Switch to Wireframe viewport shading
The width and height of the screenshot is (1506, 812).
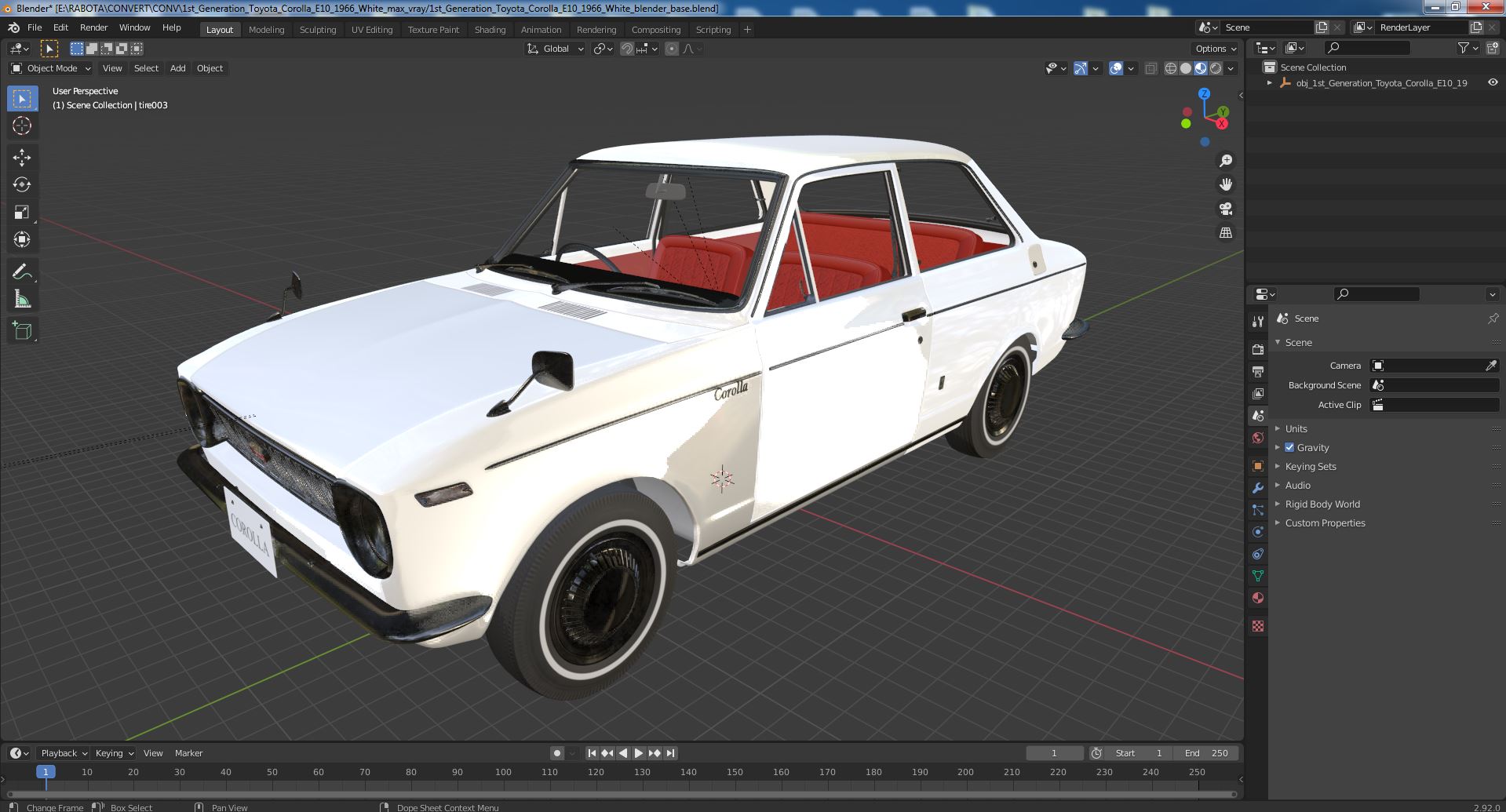(x=1171, y=68)
